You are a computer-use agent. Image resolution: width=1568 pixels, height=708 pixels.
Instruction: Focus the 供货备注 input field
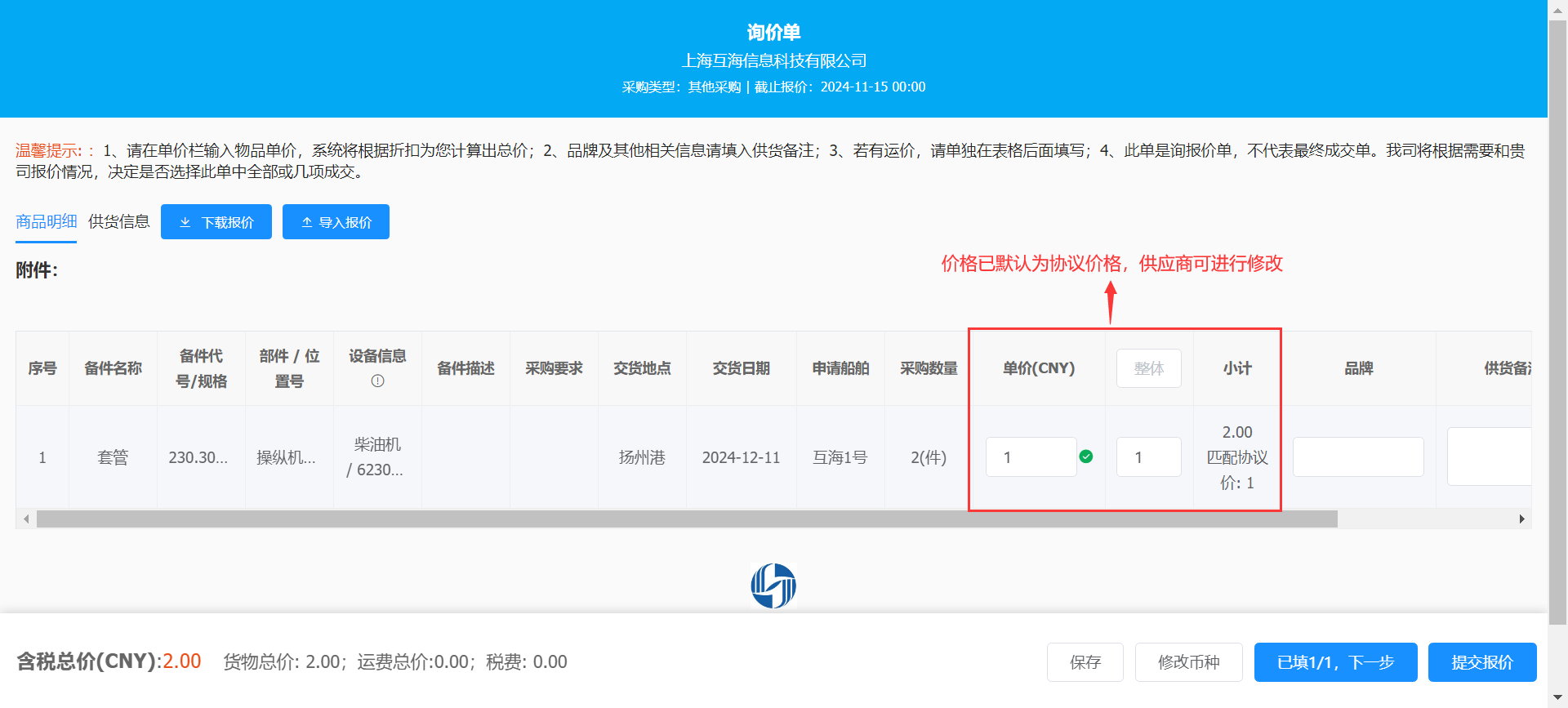click(1490, 456)
